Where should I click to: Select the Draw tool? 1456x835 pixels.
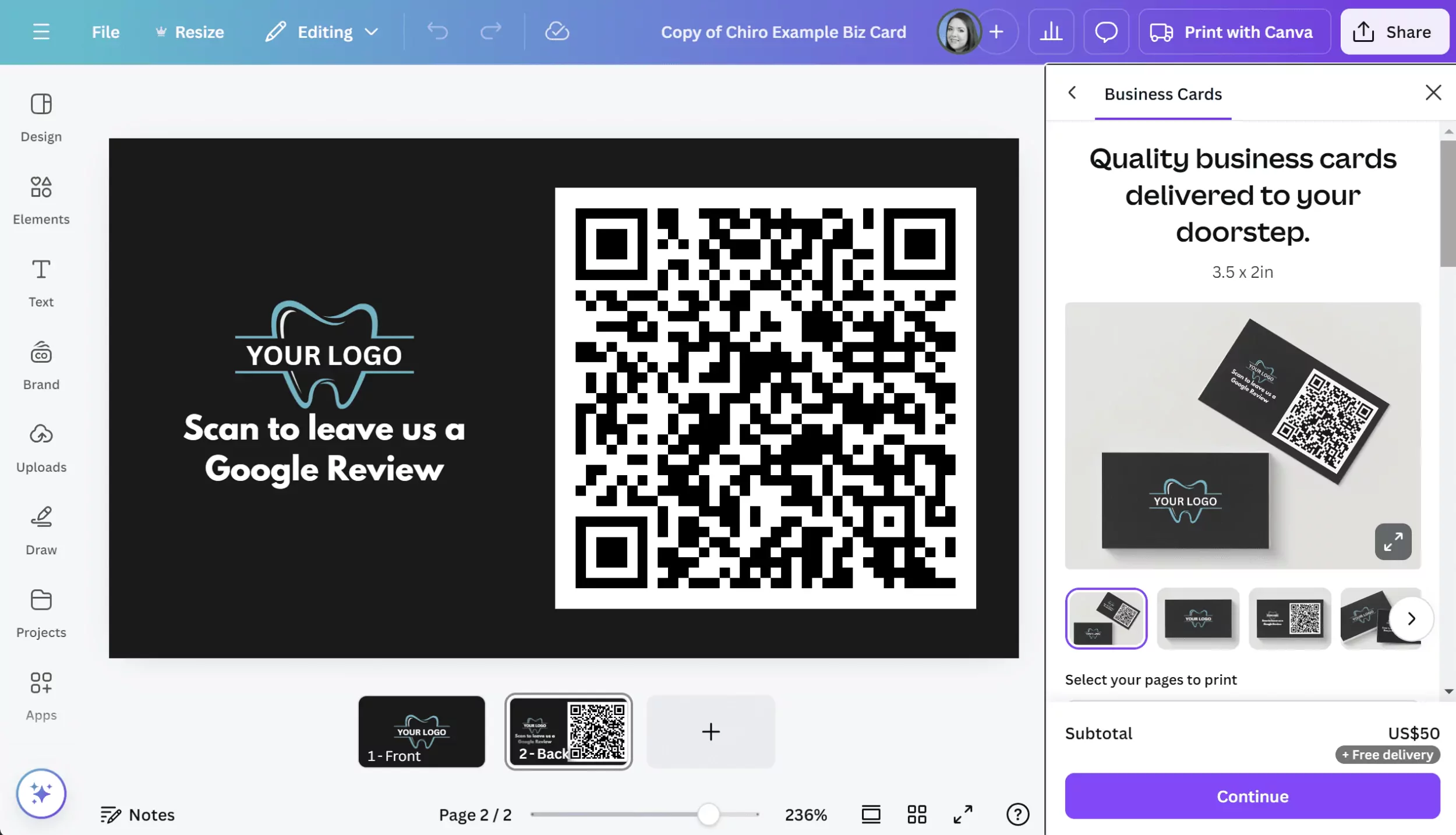(x=41, y=531)
